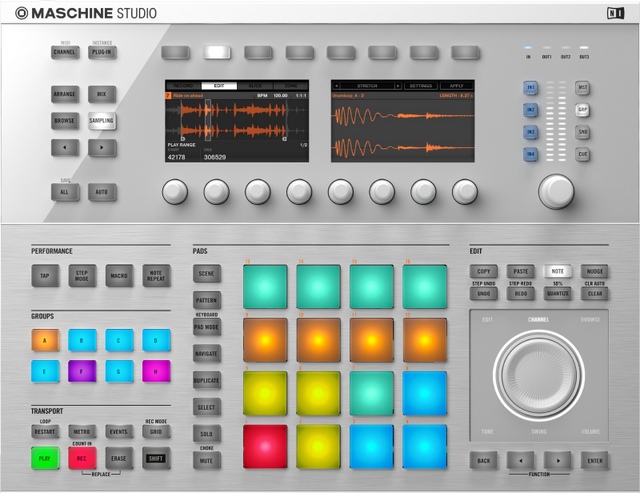Viewport: 640px width, 493px height.
Task: Click the large master volume knob
Action: pos(556,191)
